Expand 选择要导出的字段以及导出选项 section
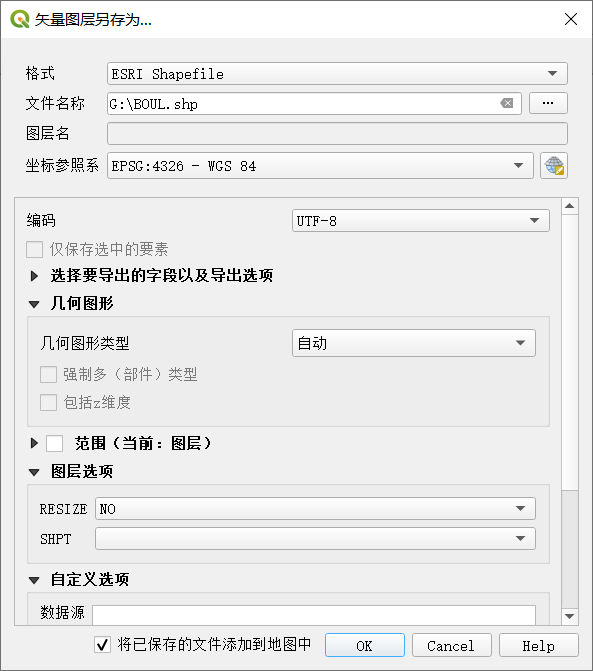 (34, 276)
